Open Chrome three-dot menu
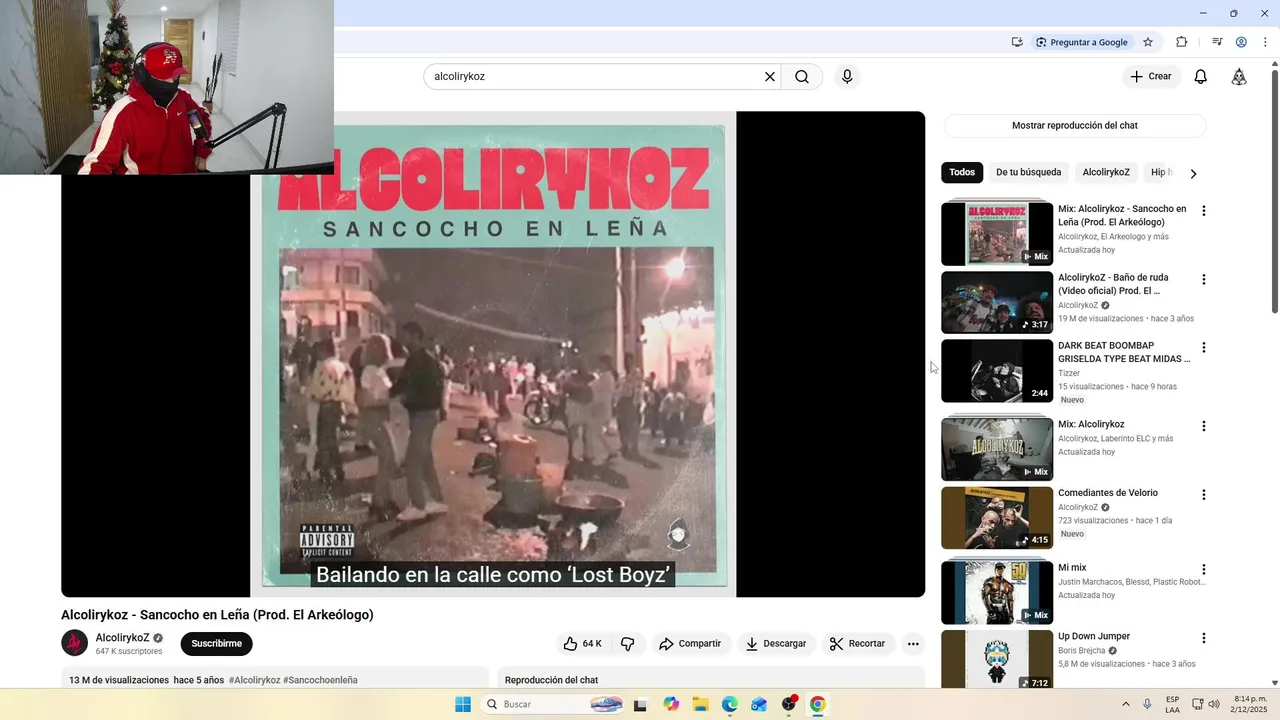Viewport: 1280px width, 720px height. 1265,42
